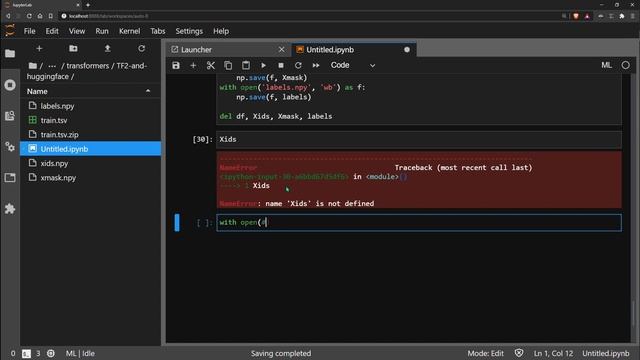640x360 pixels.
Task: Upload files with the upload icon
Action: pos(107,49)
